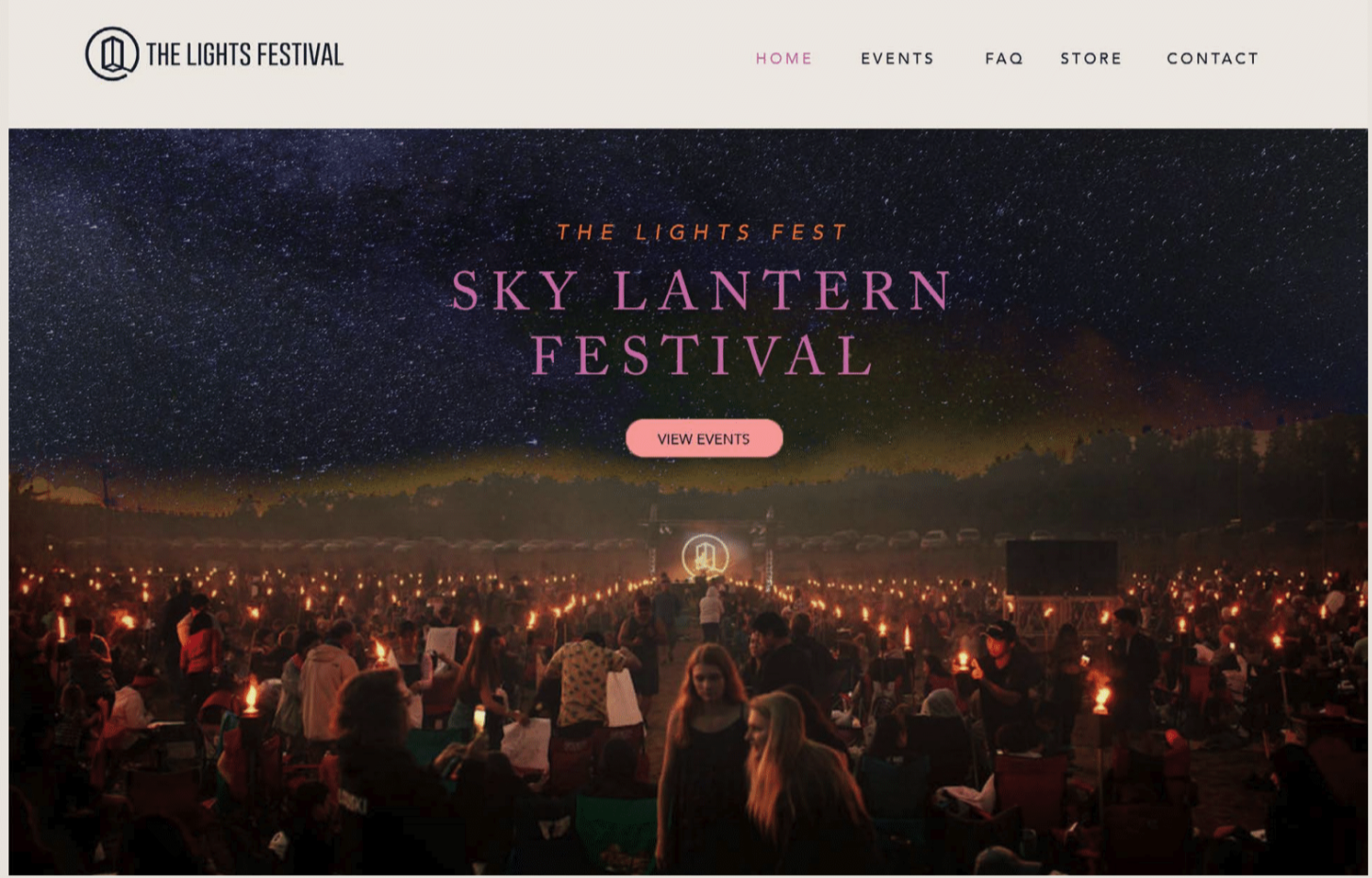The height and width of the screenshot is (878, 1372).
Task: Open the HOME nav item
Action: [x=784, y=59]
